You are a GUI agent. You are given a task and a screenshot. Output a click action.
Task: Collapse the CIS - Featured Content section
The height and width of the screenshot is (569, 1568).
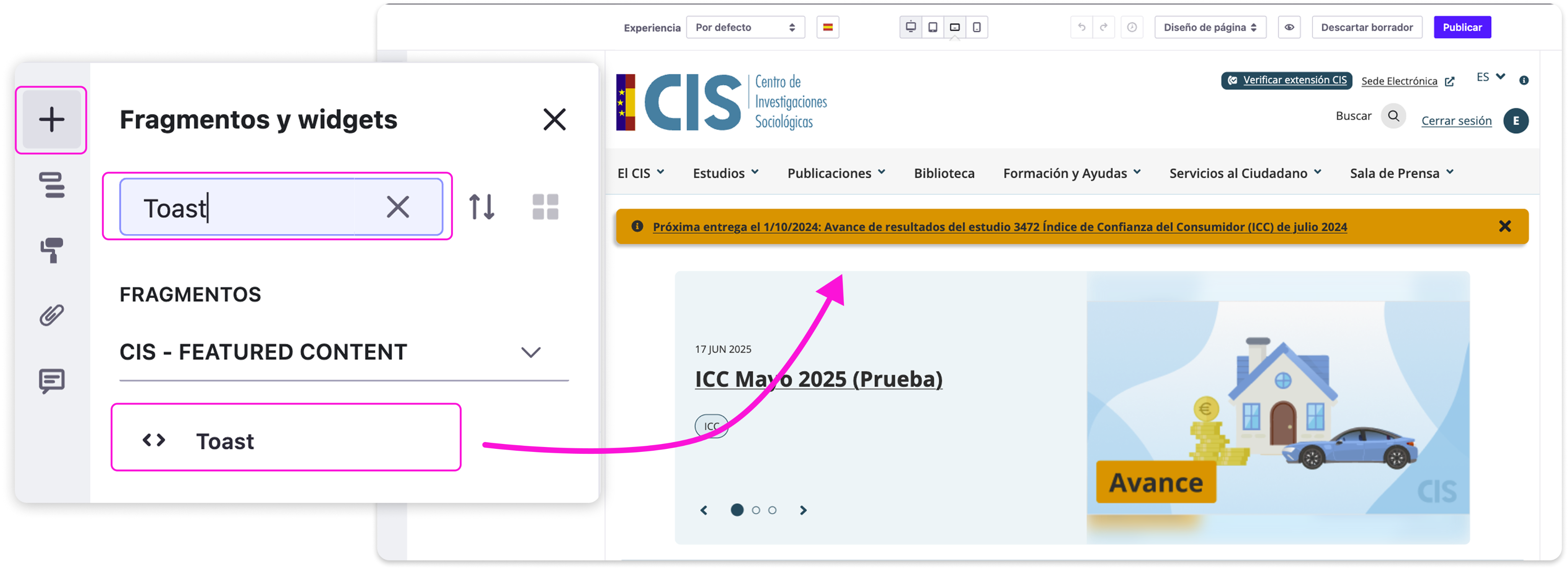tap(530, 352)
